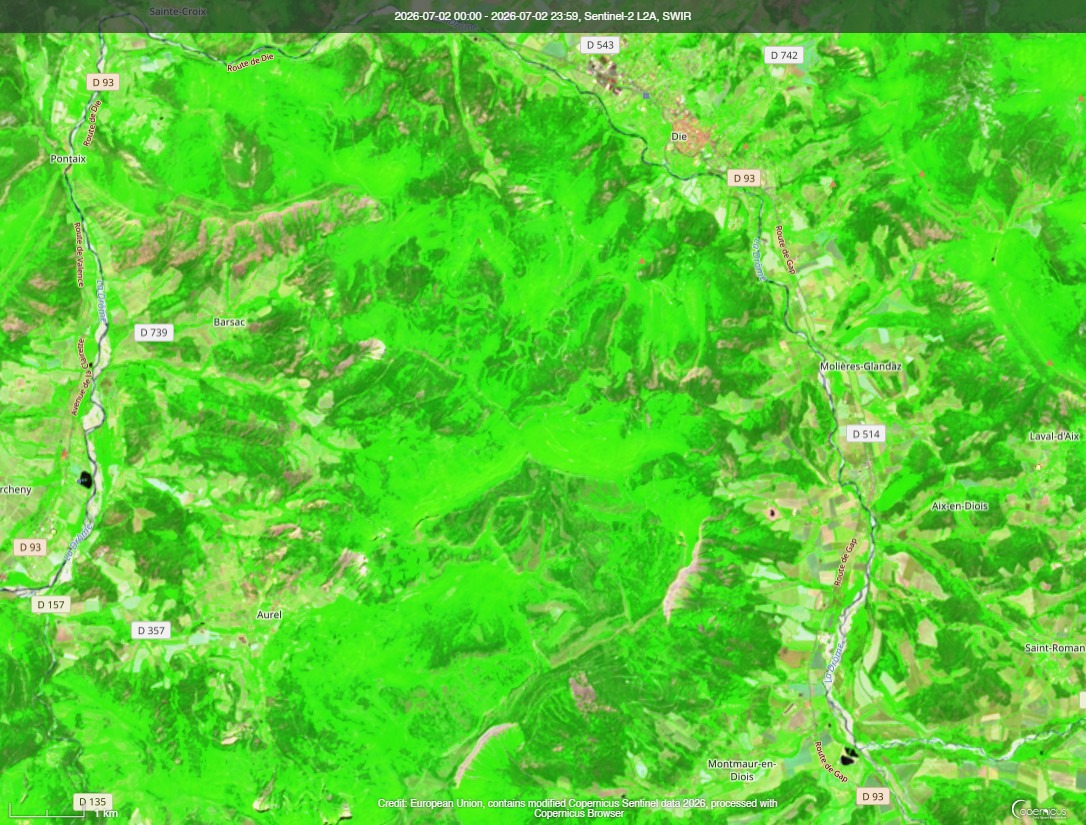Viewport: 1086px width, 825px height.
Task: Open the Copernicus logo
Action: pos(1038,810)
